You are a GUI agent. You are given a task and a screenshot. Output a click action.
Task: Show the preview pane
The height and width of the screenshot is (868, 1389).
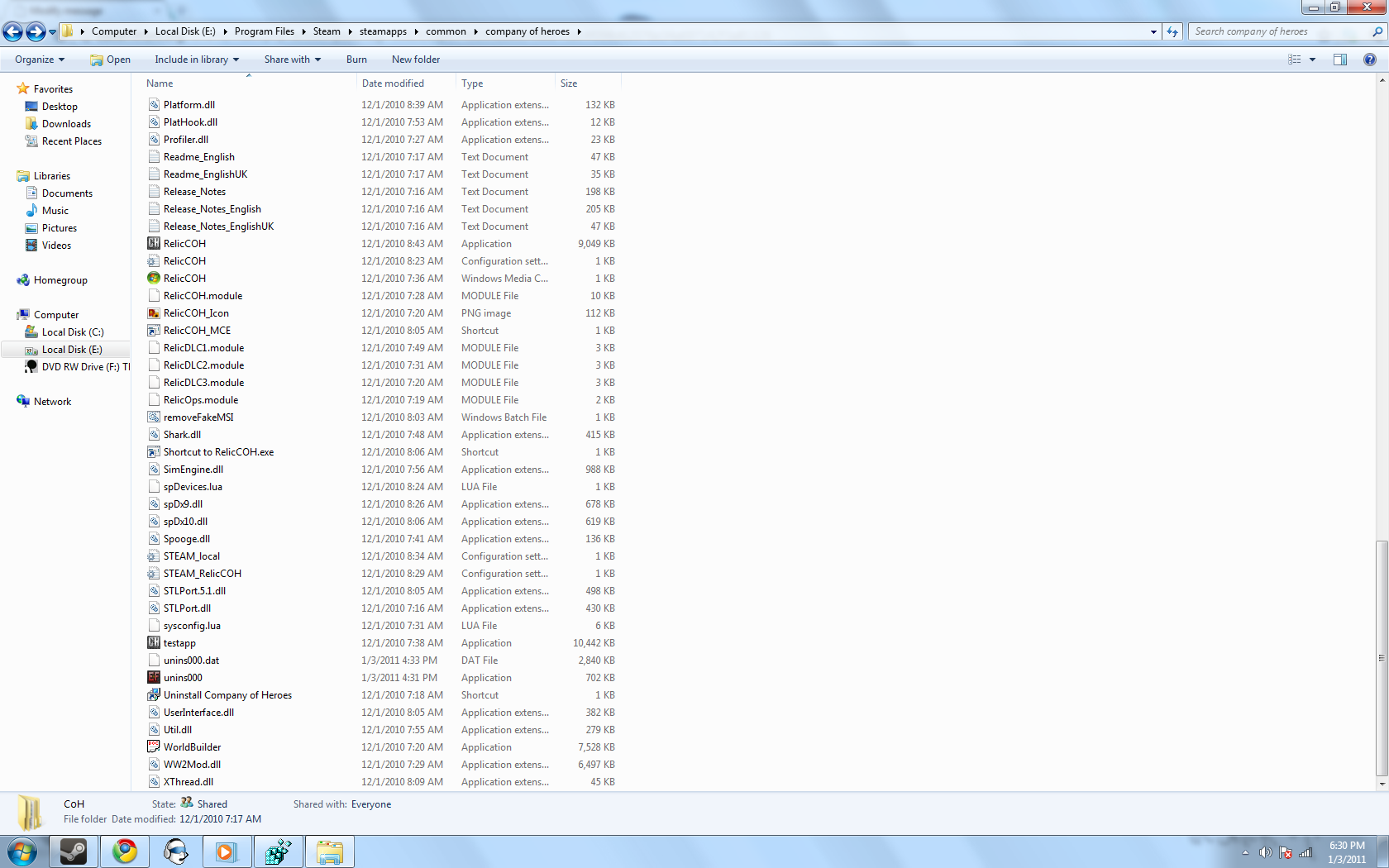click(1340, 60)
